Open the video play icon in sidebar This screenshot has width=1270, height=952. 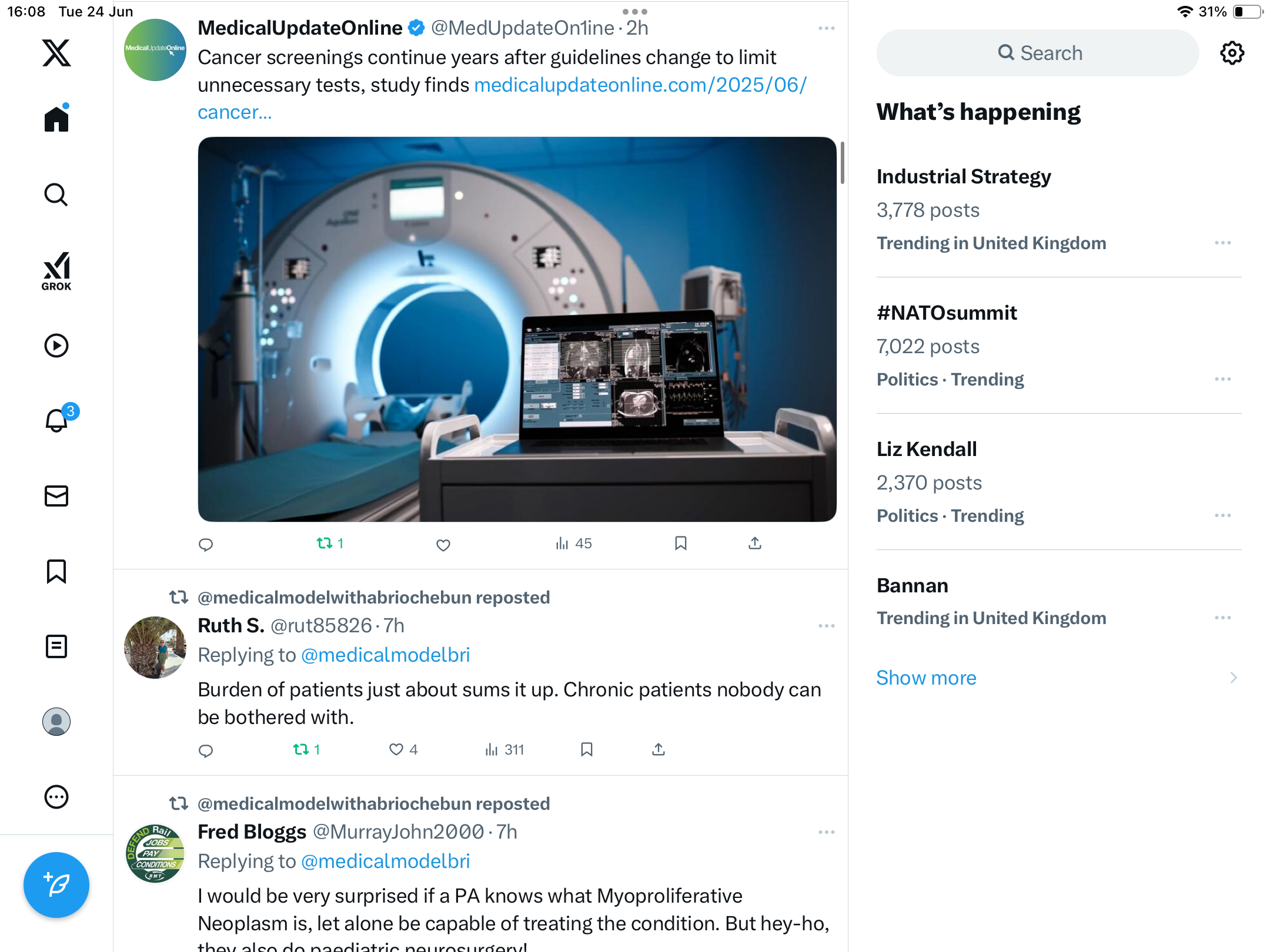click(x=56, y=346)
